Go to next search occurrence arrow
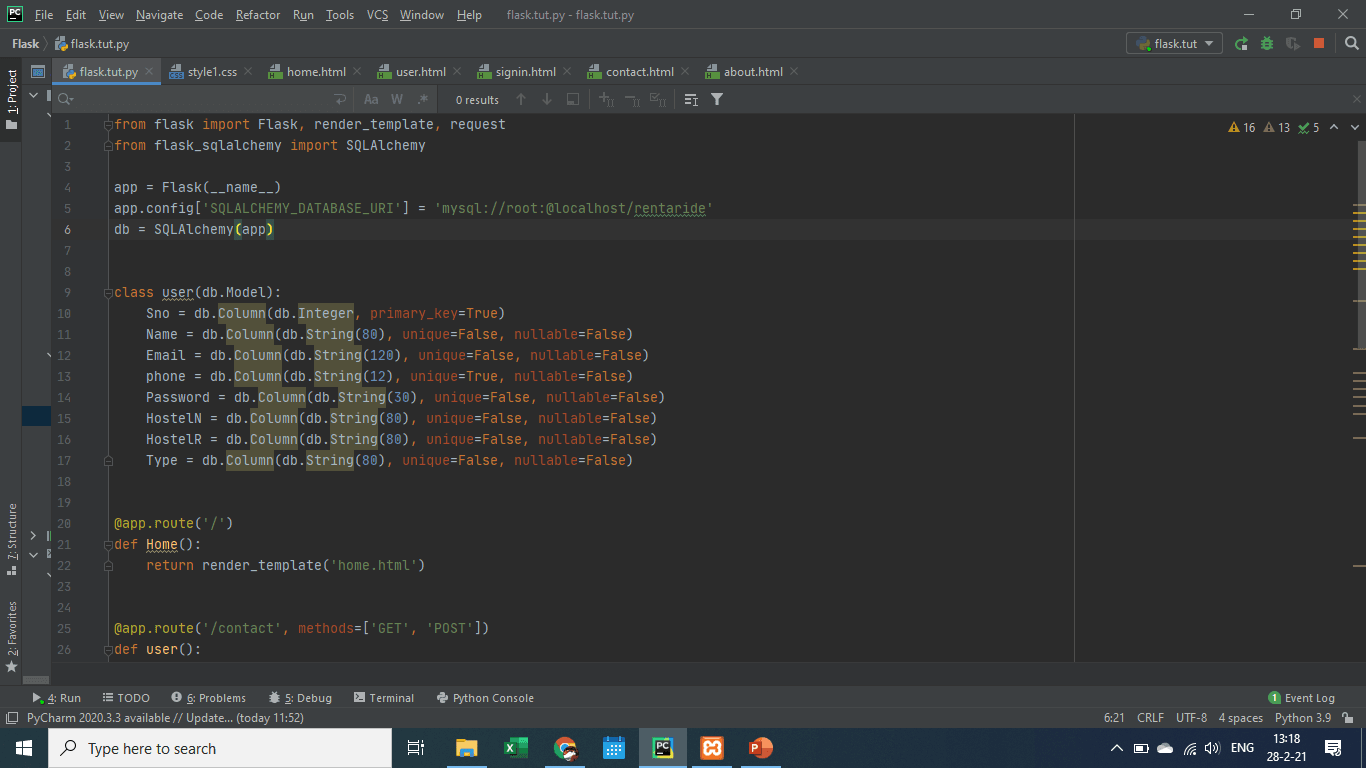This screenshot has height=768, width=1366. tap(546, 99)
